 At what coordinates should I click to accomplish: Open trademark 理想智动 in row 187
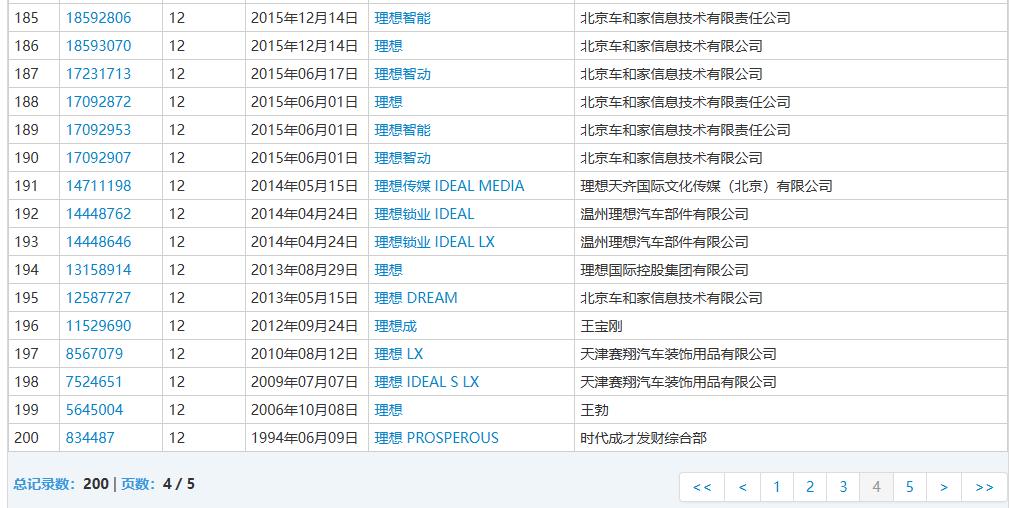pyautogui.click(x=403, y=74)
